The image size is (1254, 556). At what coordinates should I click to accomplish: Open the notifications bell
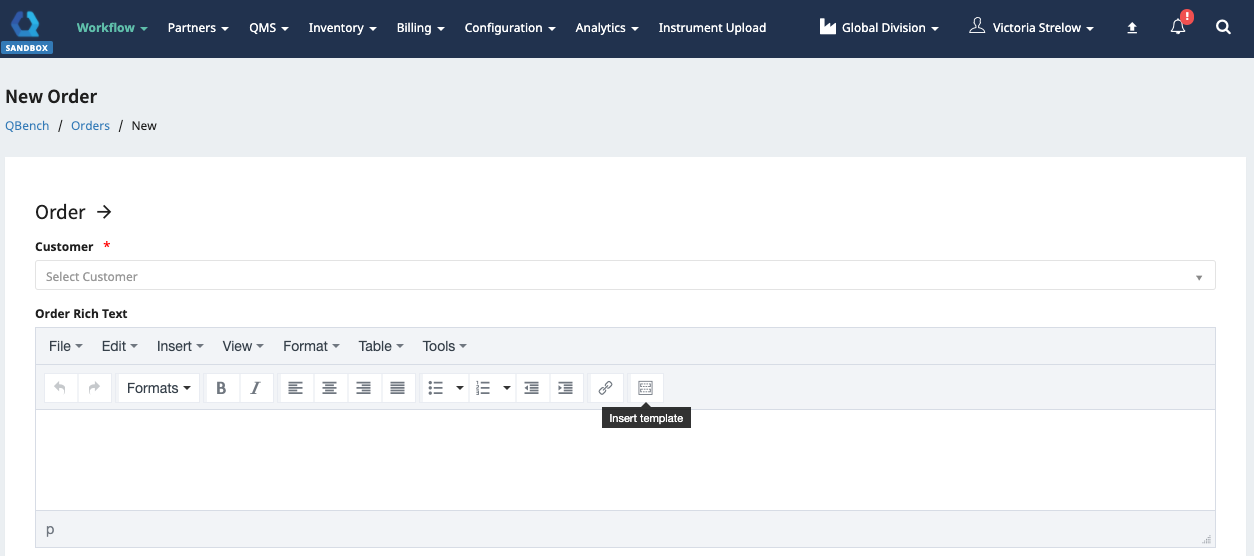pos(1178,28)
